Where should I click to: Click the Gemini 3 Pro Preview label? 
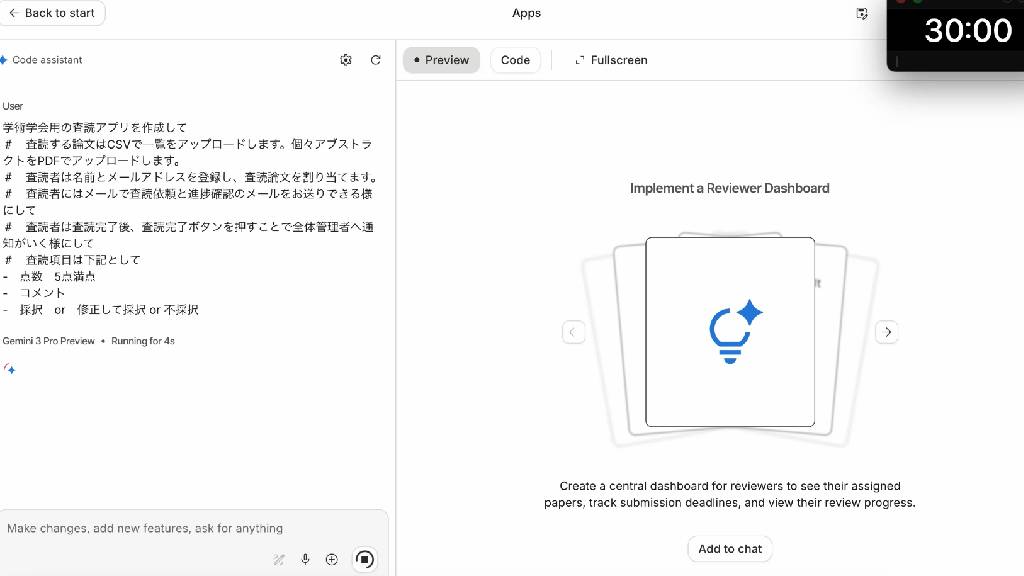tap(48, 341)
